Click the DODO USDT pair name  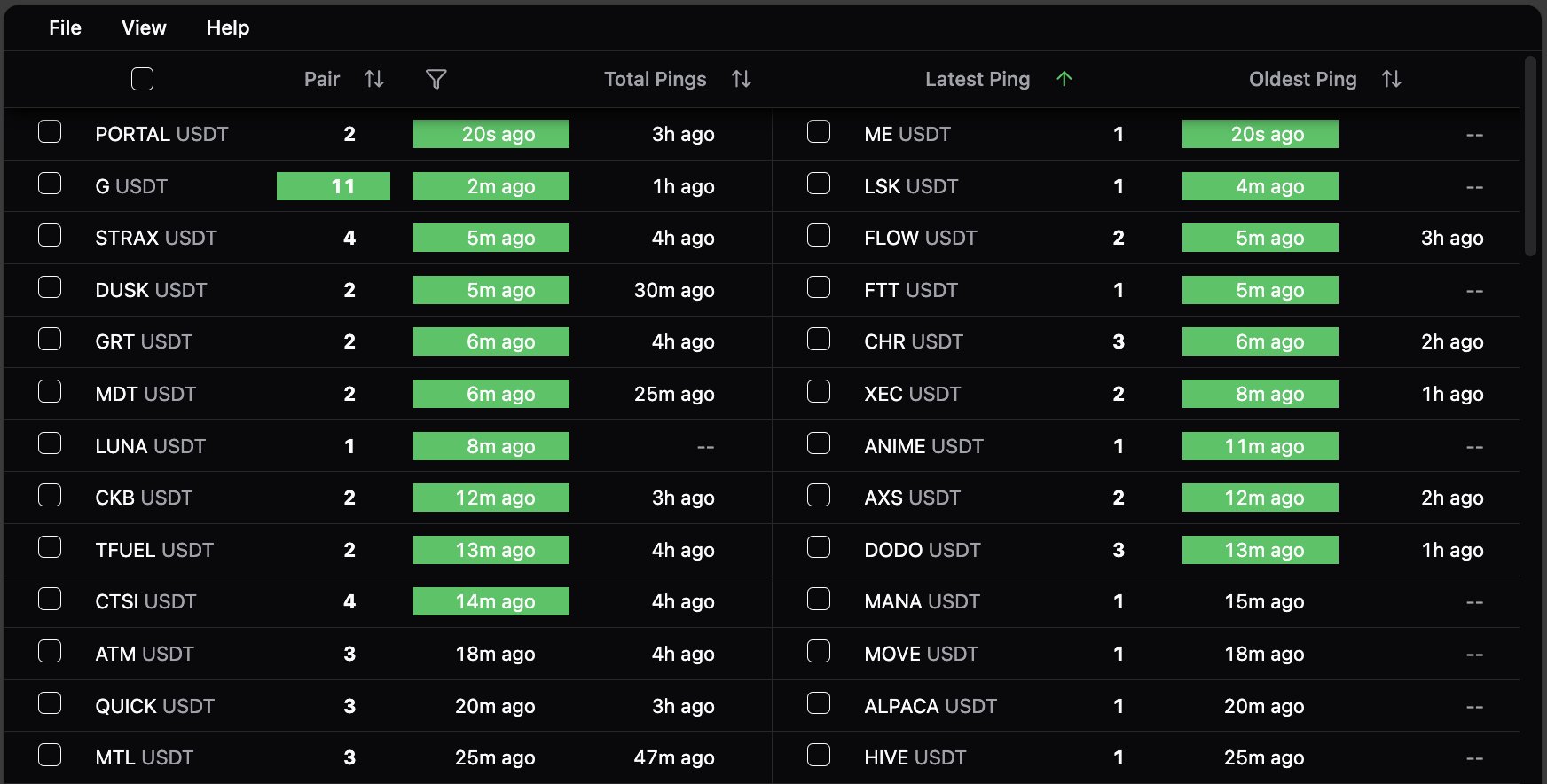pos(922,551)
